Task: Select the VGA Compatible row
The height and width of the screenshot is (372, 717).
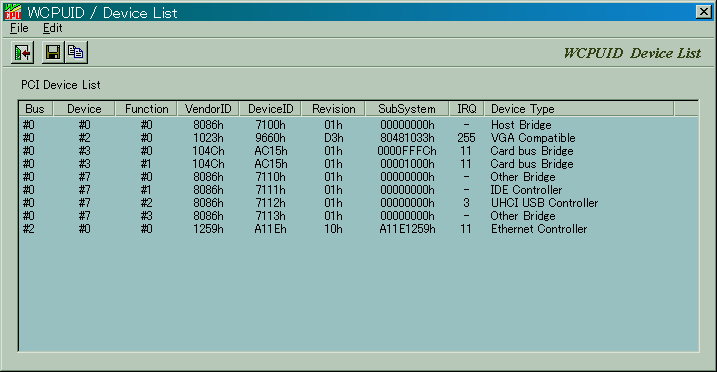Action: (x=358, y=138)
